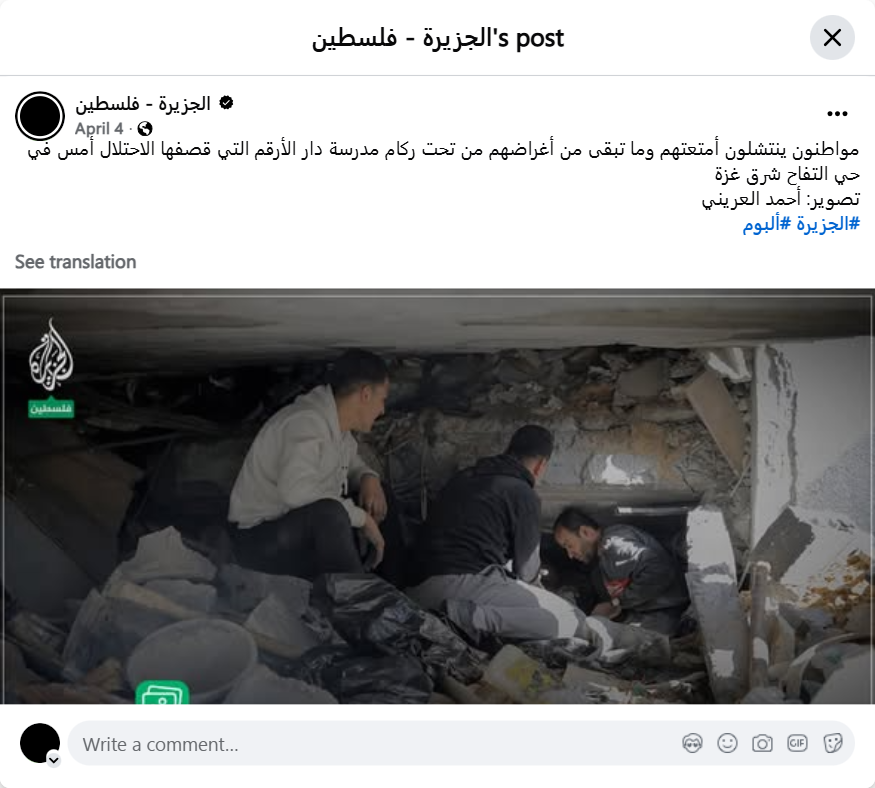Add a GIF to comment
Viewport: 875px width, 788px height.
click(x=797, y=743)
